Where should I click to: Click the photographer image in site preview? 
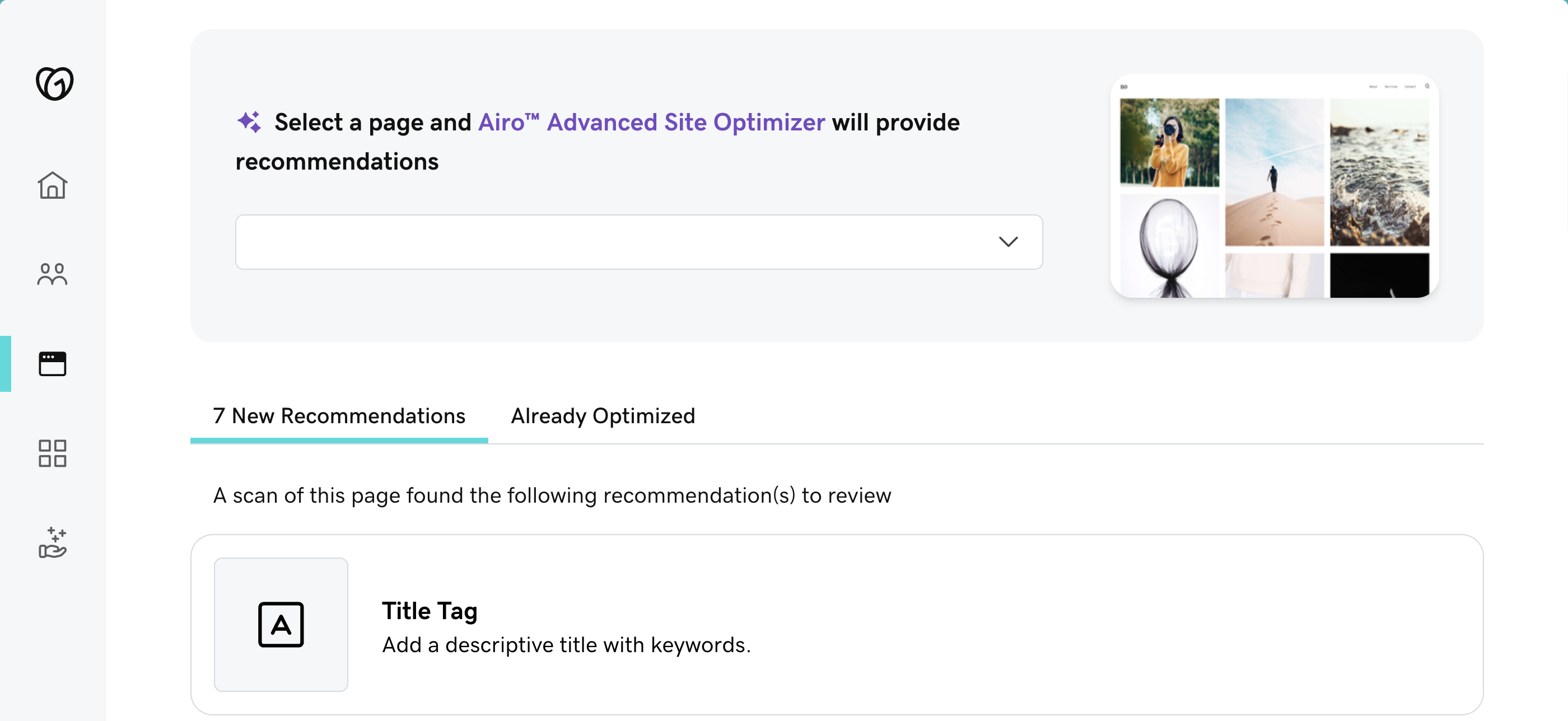[x=1169, y=142]
